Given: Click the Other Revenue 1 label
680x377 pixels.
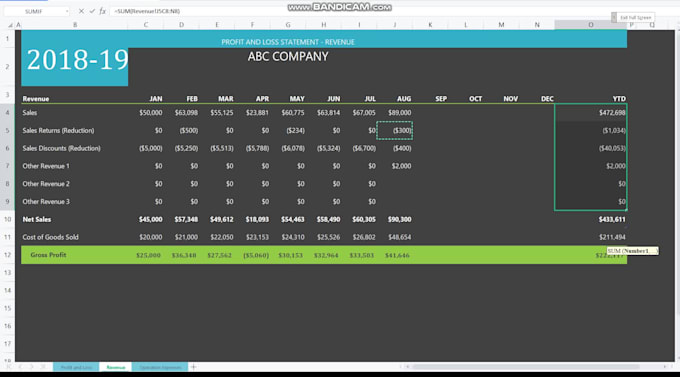Looking at the screenshot, I should point(46,166).
